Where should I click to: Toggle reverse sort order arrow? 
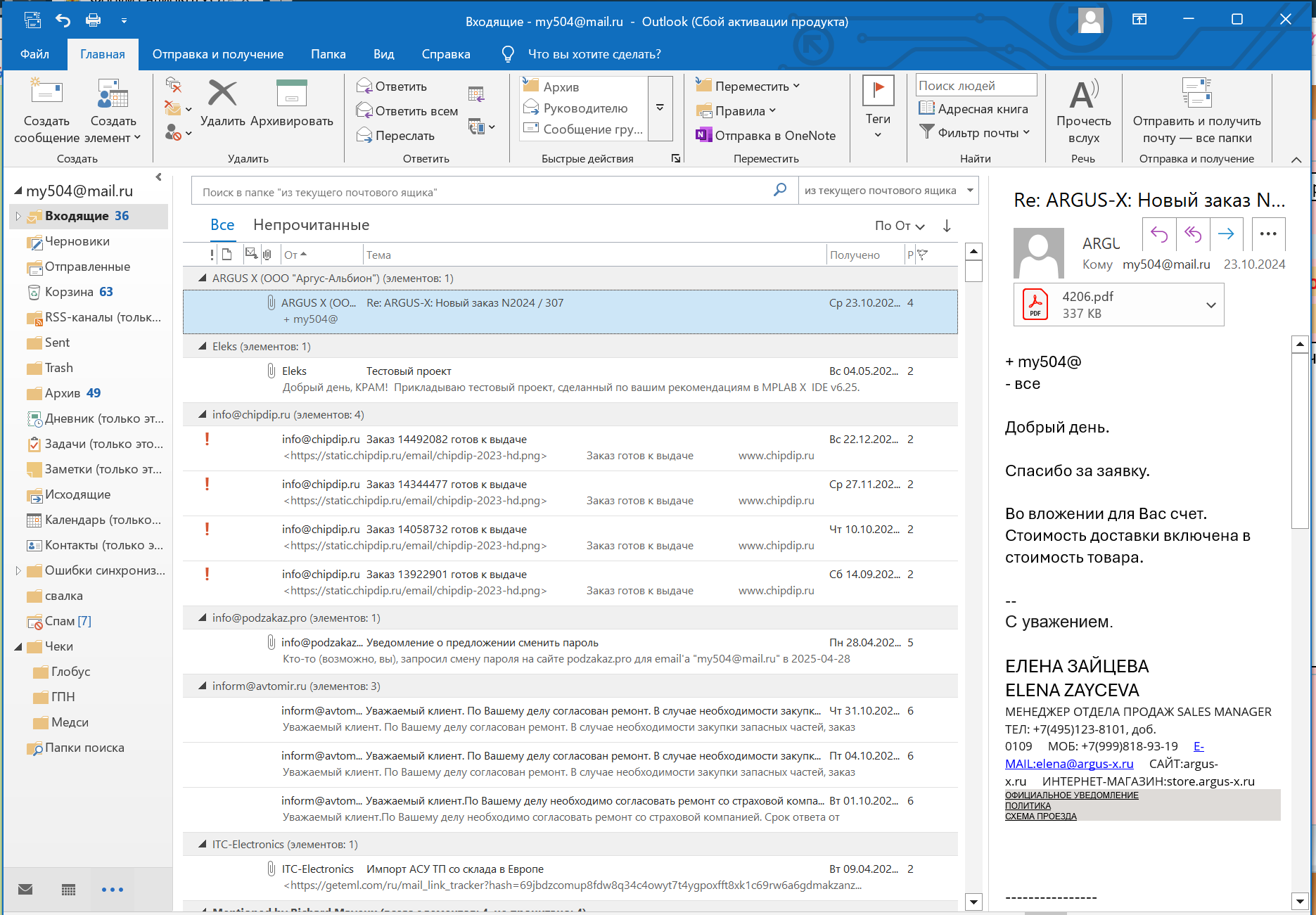(x=947, y=226)
